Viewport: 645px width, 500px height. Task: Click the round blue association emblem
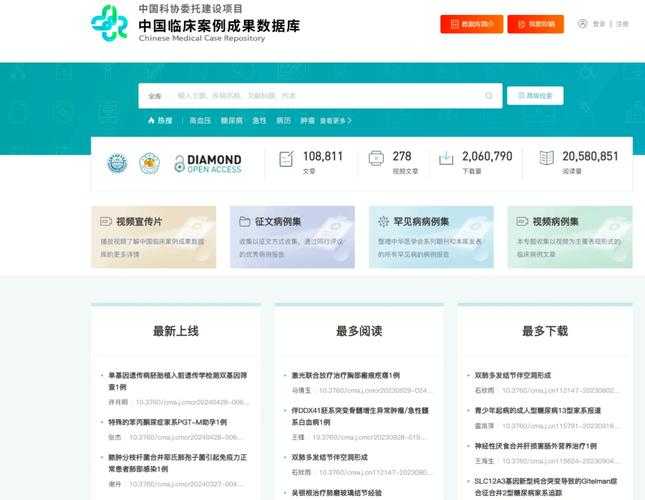(x=117, y=163)
